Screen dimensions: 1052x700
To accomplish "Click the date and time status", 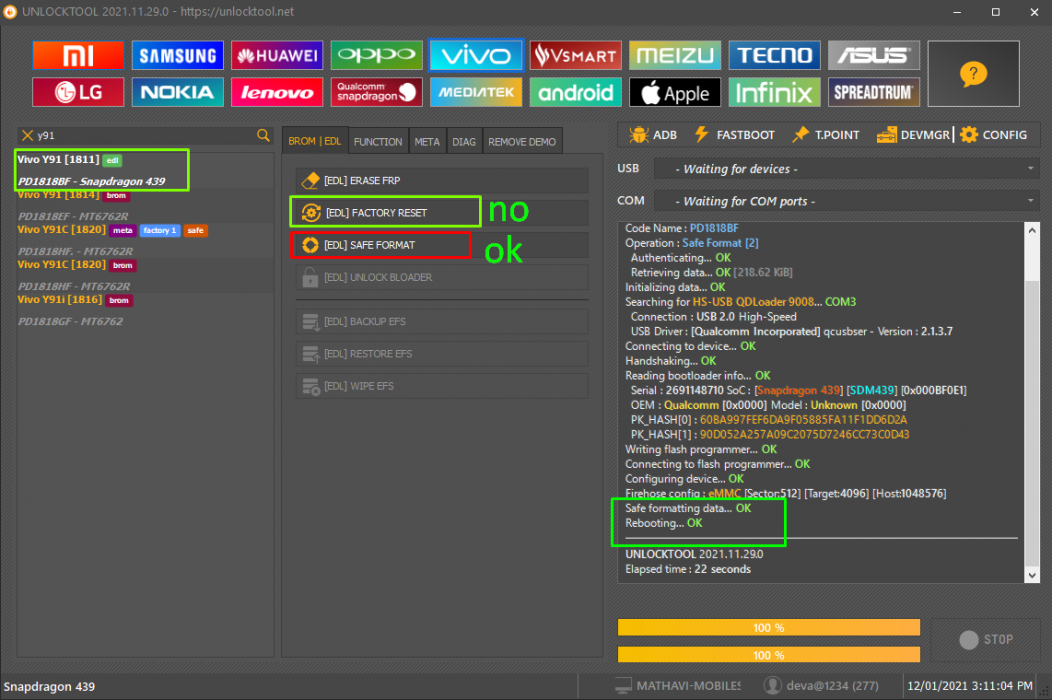I will coord(969,686).
